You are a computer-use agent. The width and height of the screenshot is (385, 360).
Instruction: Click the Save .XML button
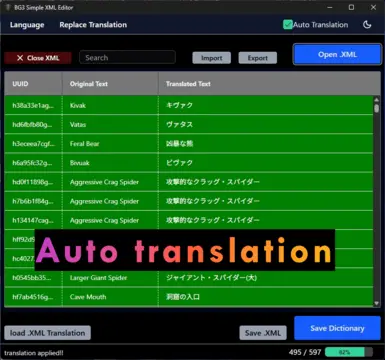(263, 333)
